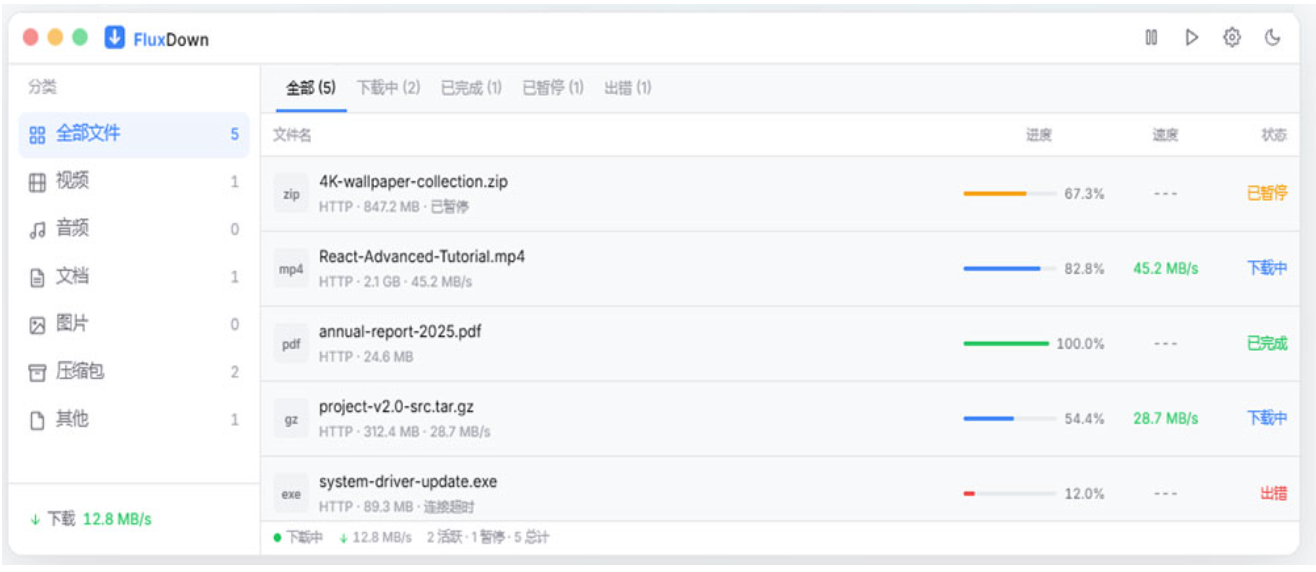Select the 文档 category

tap(134, 276)
